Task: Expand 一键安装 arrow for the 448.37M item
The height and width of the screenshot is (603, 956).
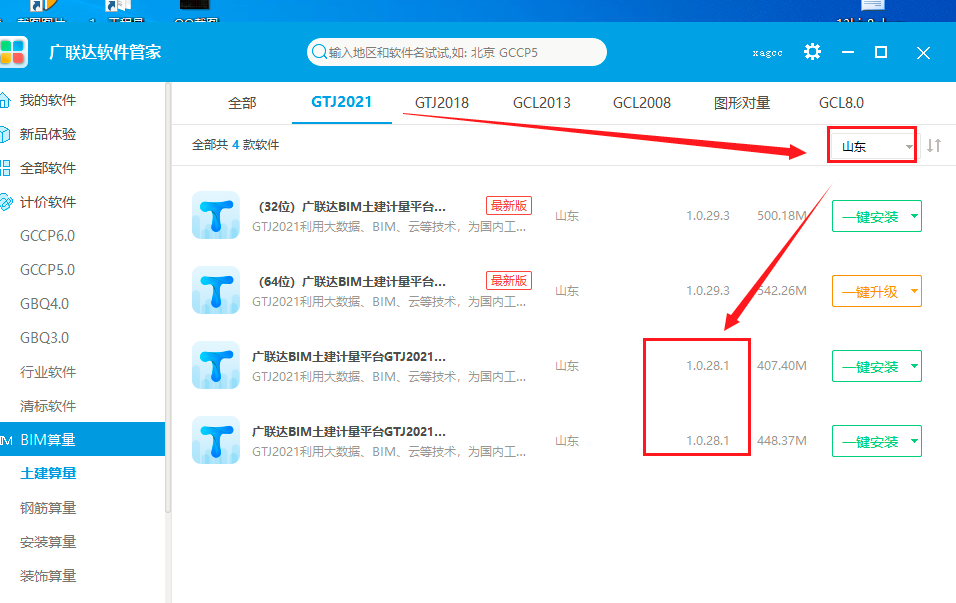Action: pyautogui.click(x=914, y=441)
